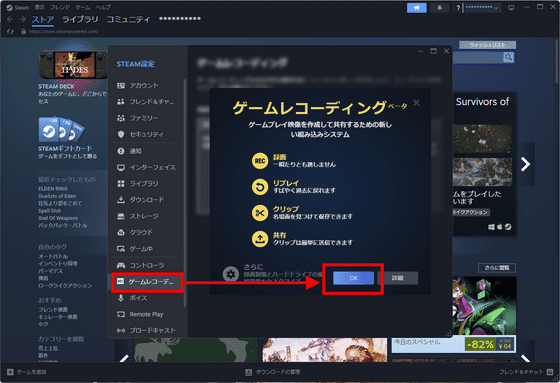The height and width of the screenshot is (383, 560).
Task: Click the store search magnifier icon
Action: coord(509,57)
